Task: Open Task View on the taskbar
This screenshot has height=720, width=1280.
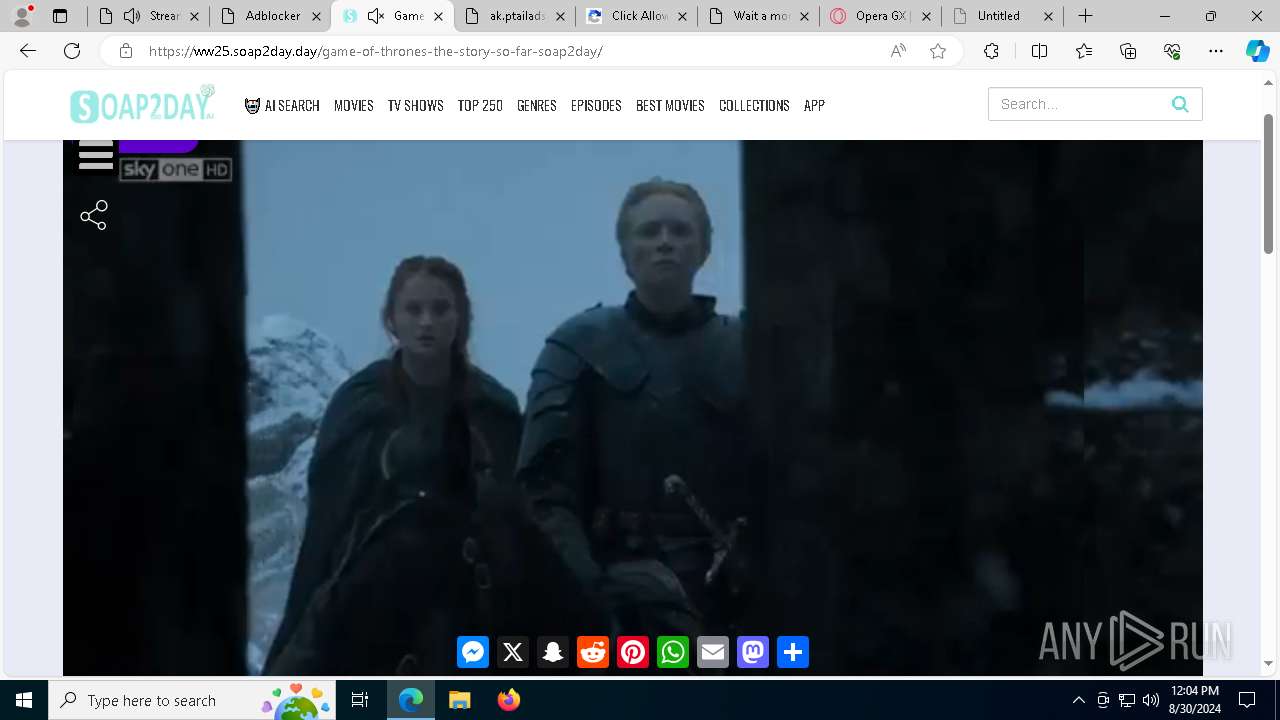Action: tap(360, 700)
